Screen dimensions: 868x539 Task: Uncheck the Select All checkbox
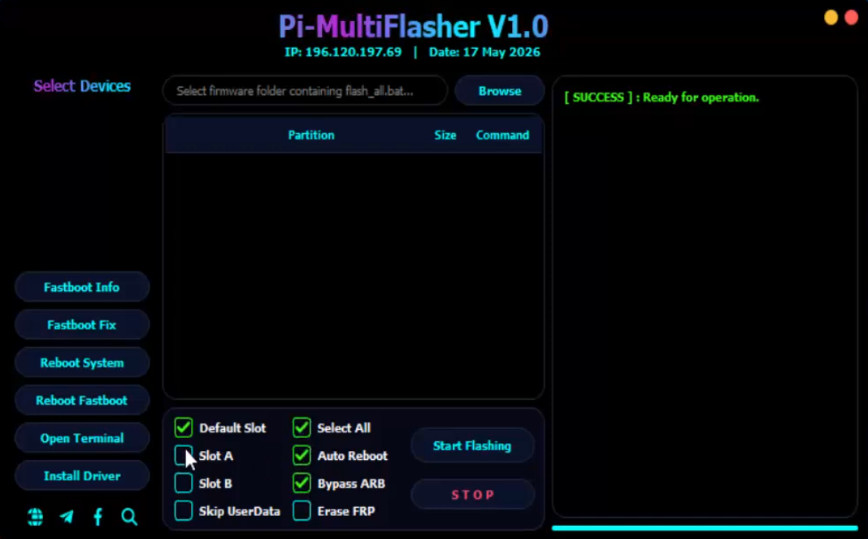(x=302, y=428)
